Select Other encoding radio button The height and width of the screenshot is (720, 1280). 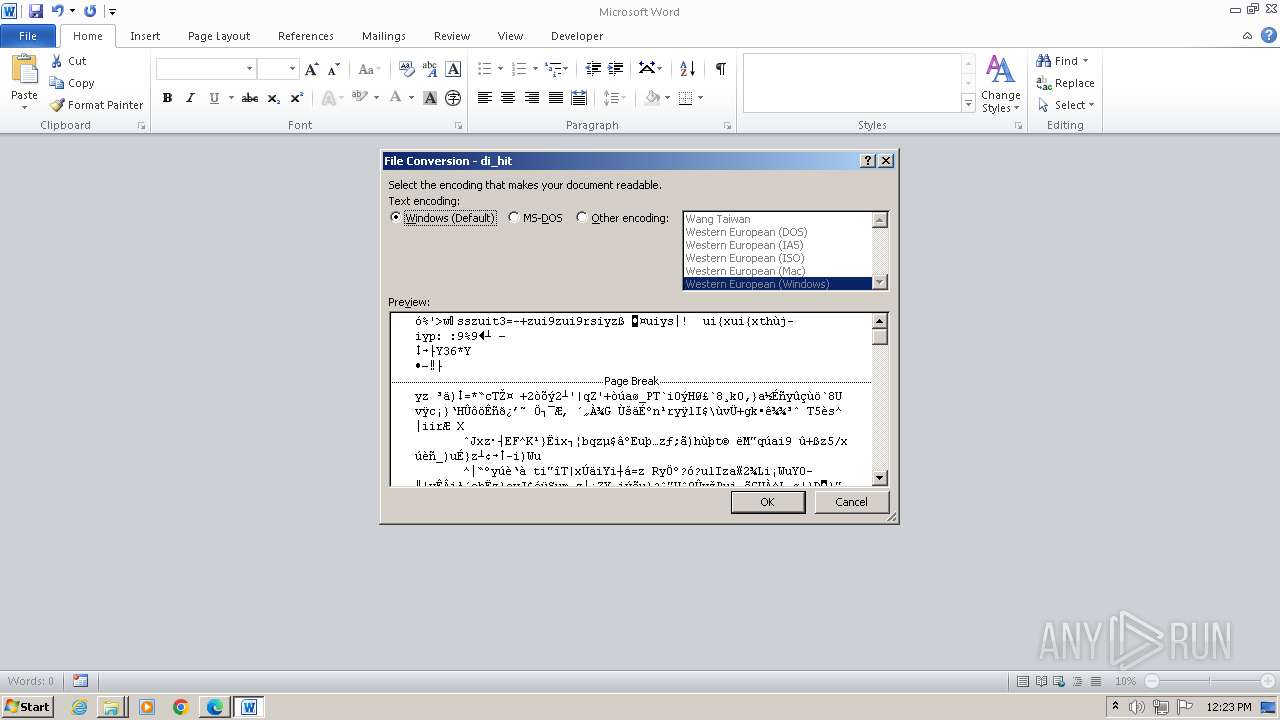[x=582, y=218]
